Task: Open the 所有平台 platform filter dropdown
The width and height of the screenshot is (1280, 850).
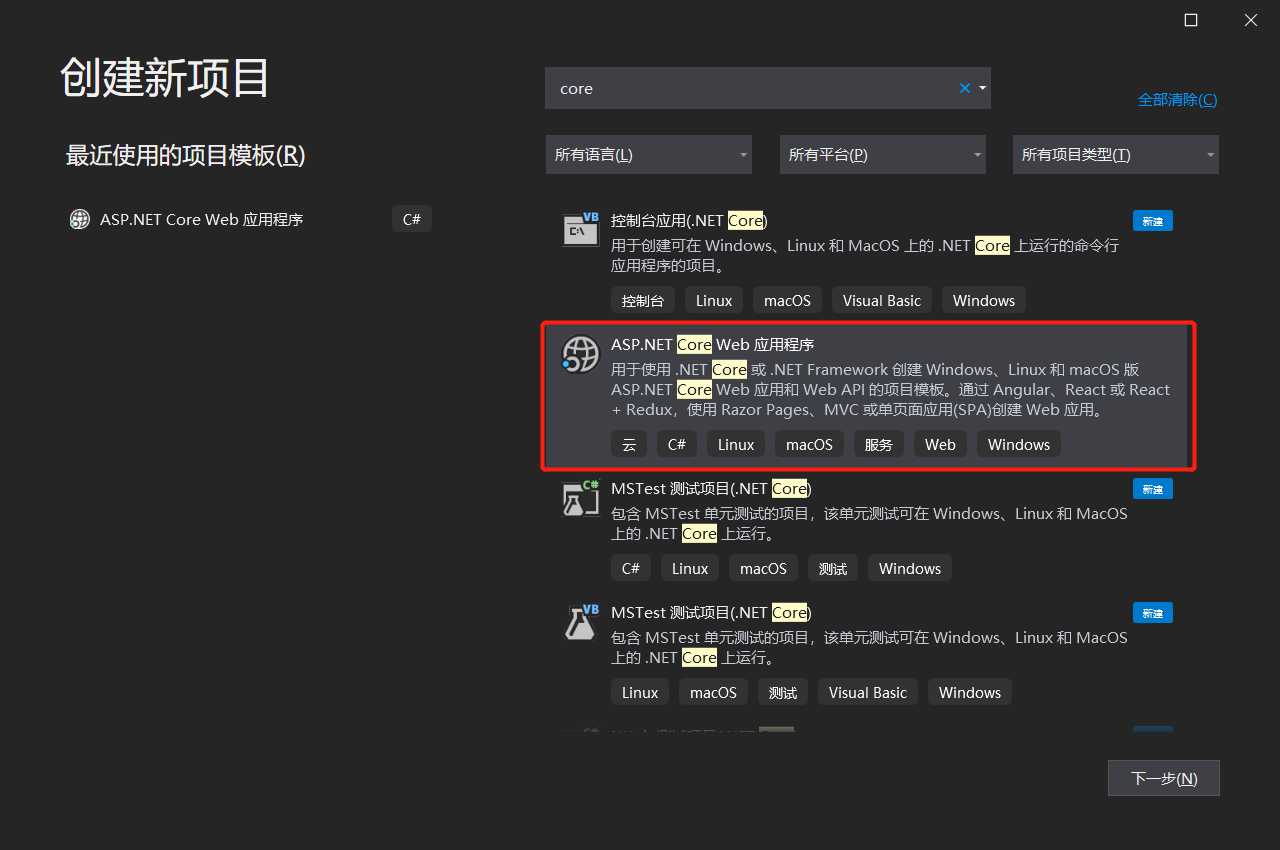Action: click(883, 155)
